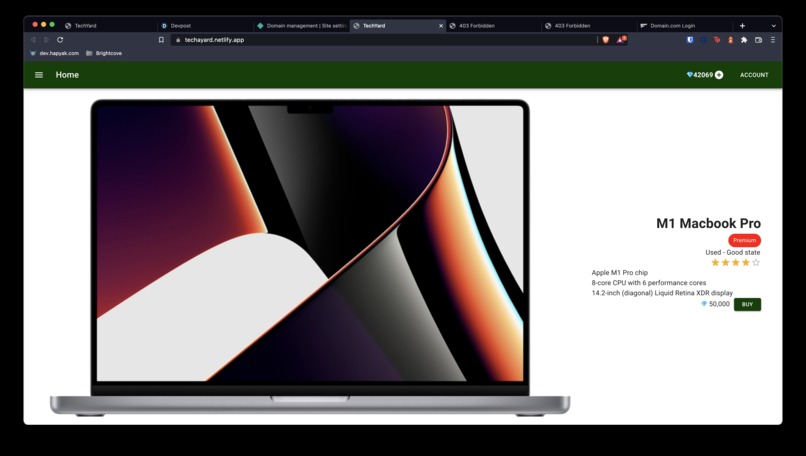Switch to the Devpost tab

206,26
